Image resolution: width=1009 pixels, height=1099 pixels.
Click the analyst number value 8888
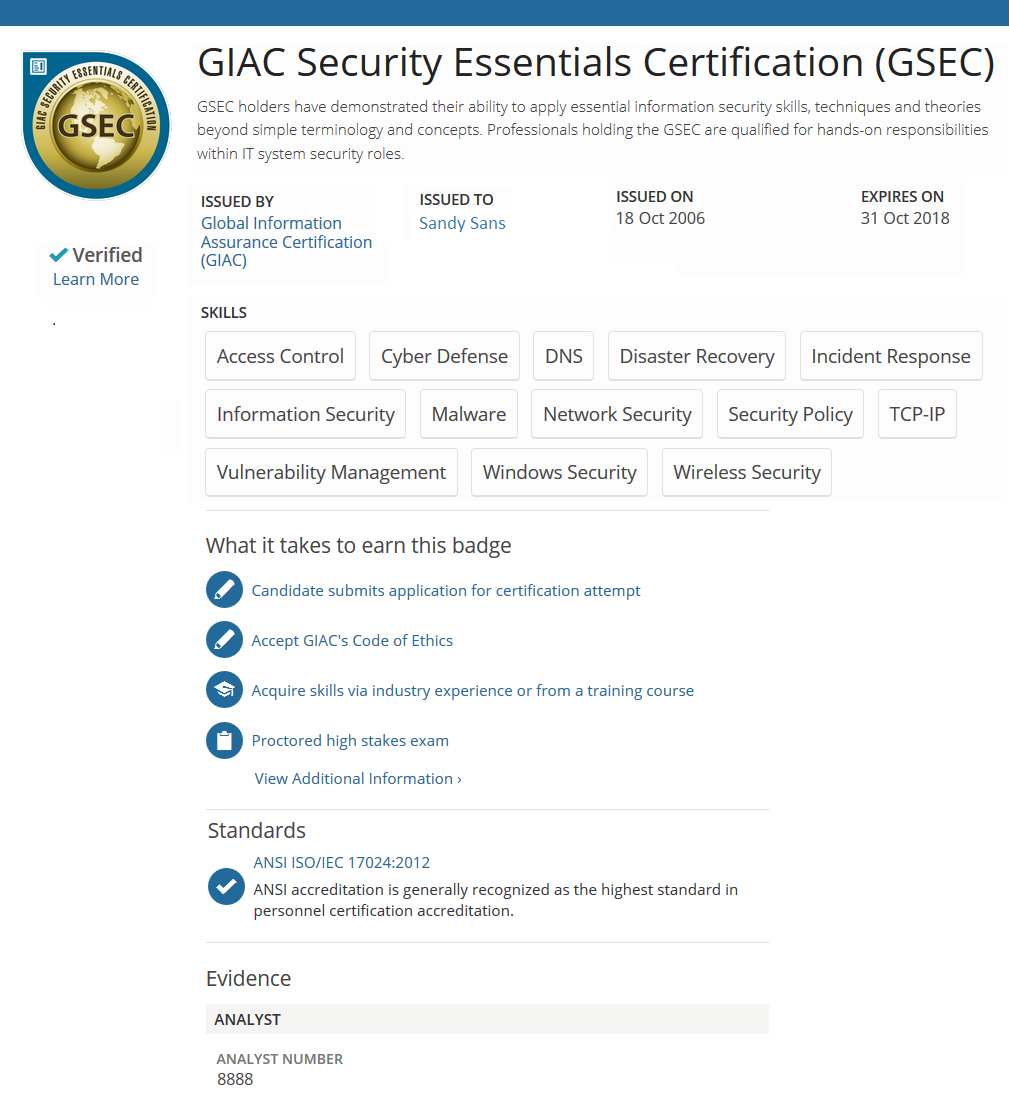(x=235, y=1079)
